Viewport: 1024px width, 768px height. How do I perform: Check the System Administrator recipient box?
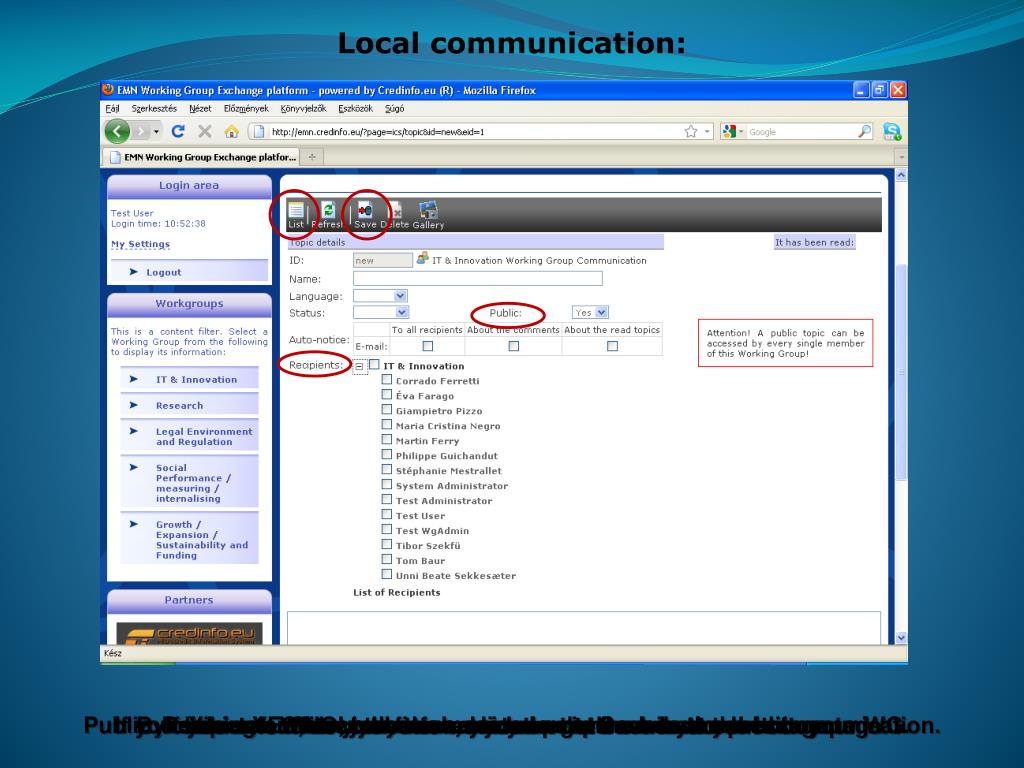pos(387,485)
